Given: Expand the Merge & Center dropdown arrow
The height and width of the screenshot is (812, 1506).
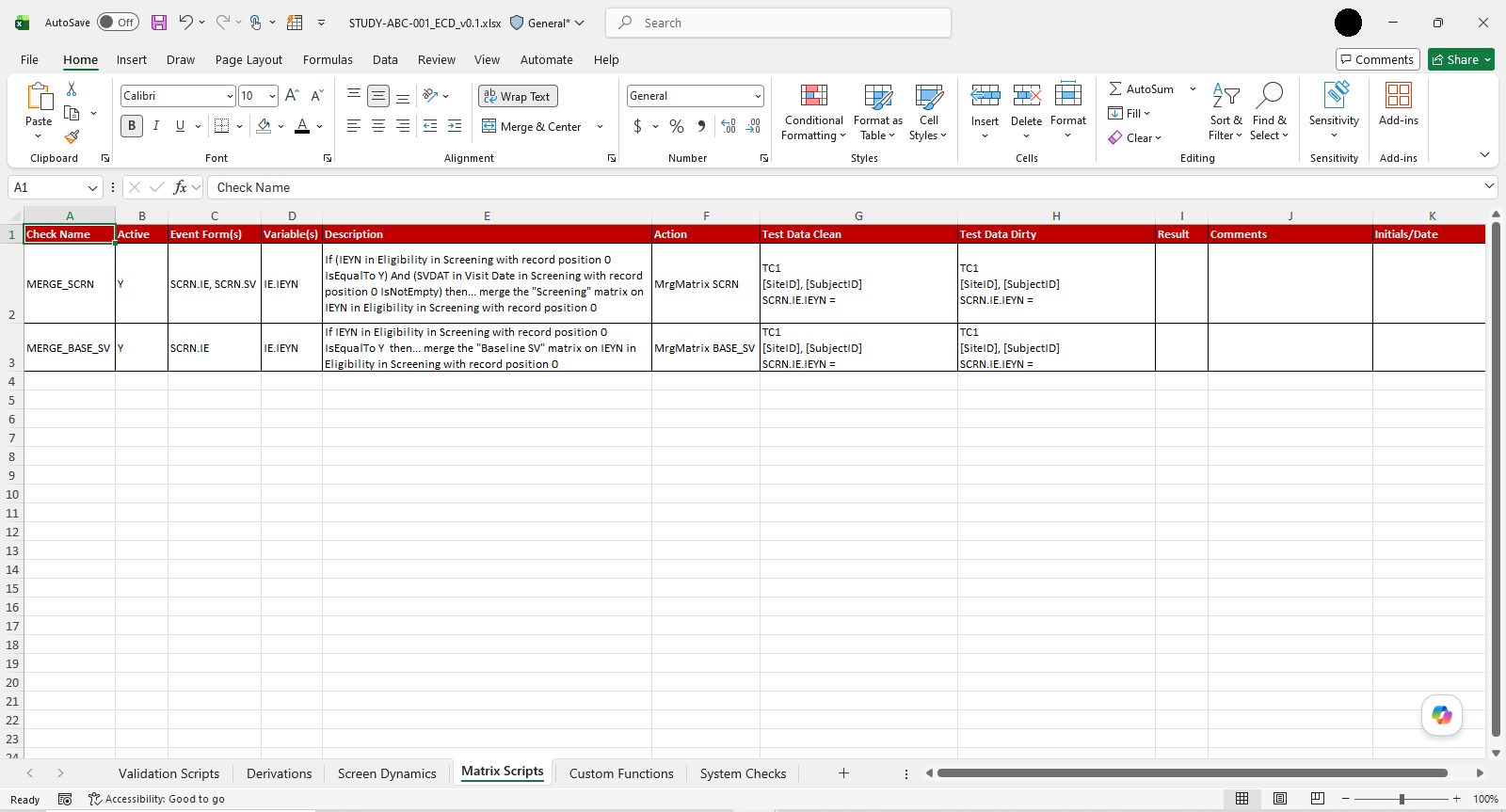Looking at the screenshot, I should pyautogui.click(x=600, y=126).
